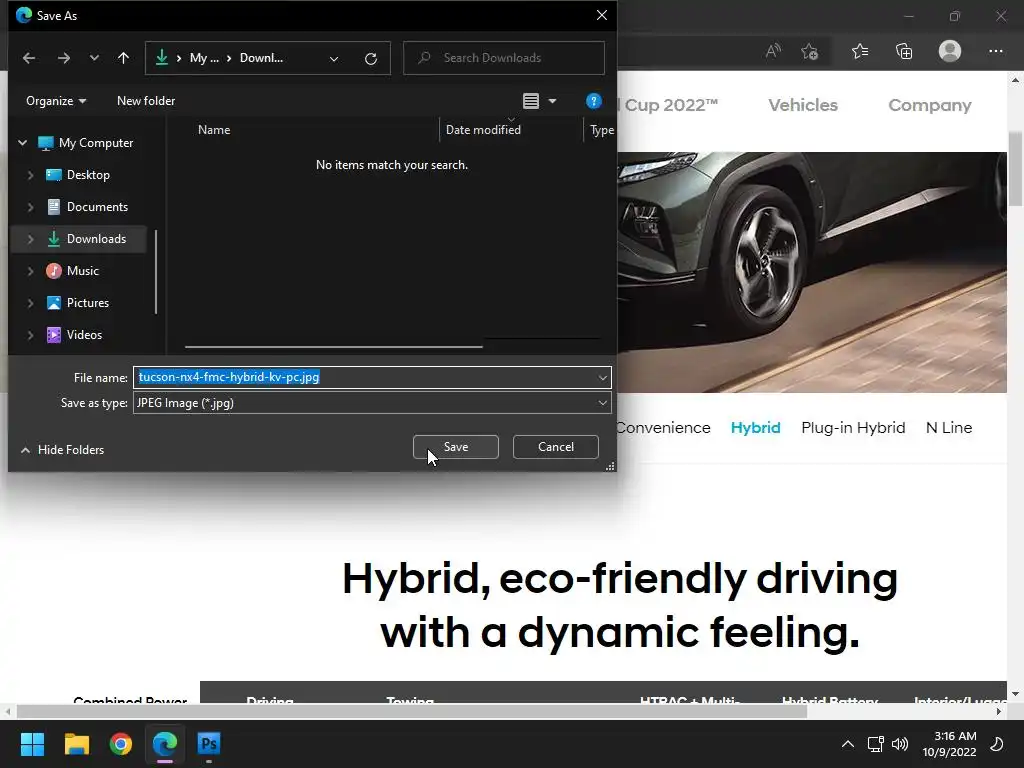Open recent locations chevron beside Forward arrow
The width and height of the screenshot is (1024, 768).
[x=94, y=58]
